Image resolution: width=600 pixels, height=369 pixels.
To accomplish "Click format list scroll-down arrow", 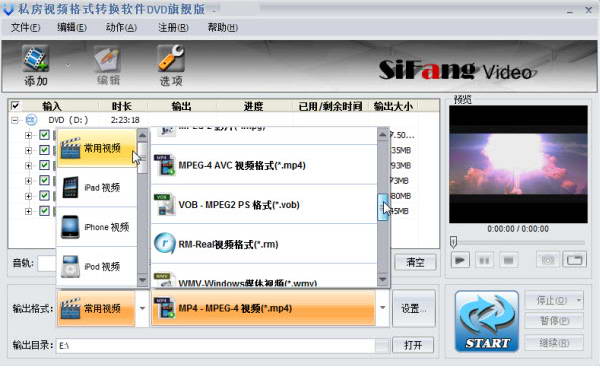I will [x=383, y=279].
